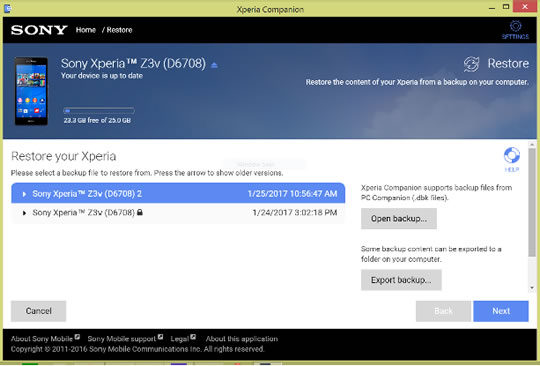Click the Export backup... button
The height and width of the screenshot is (366, 540).
(x=401, y=280)
